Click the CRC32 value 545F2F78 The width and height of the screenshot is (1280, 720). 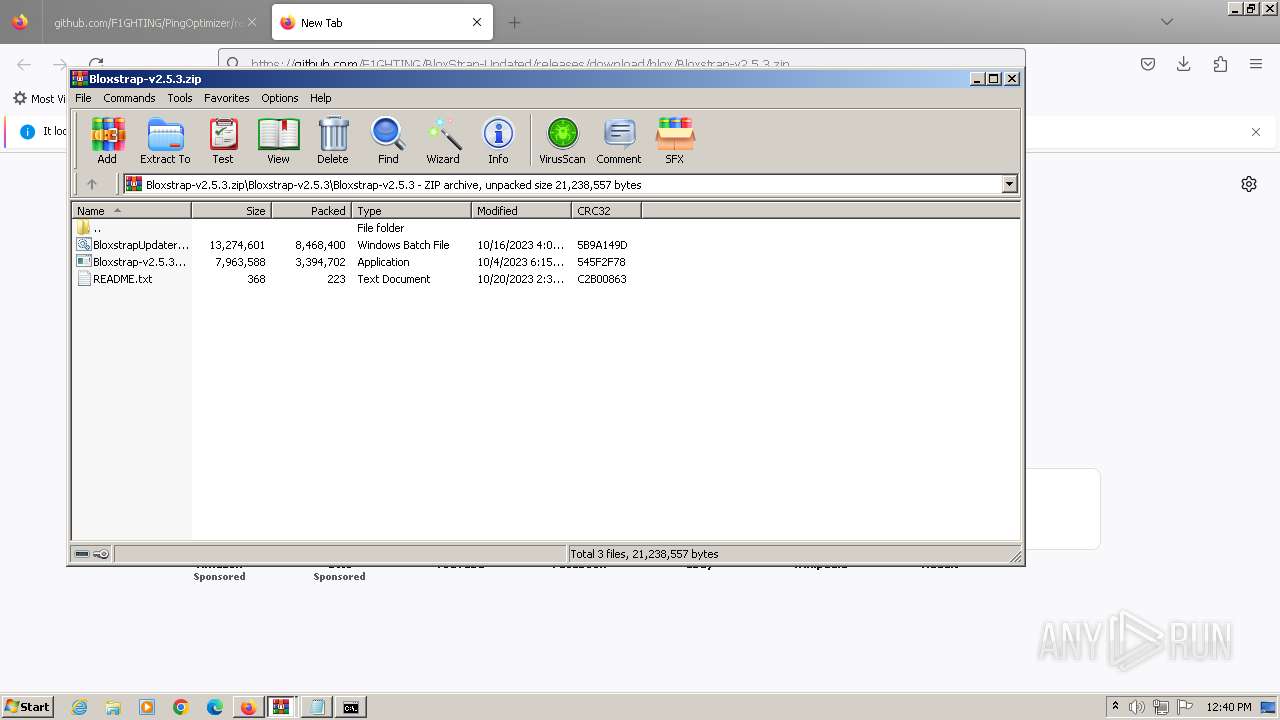coord(601,262)
